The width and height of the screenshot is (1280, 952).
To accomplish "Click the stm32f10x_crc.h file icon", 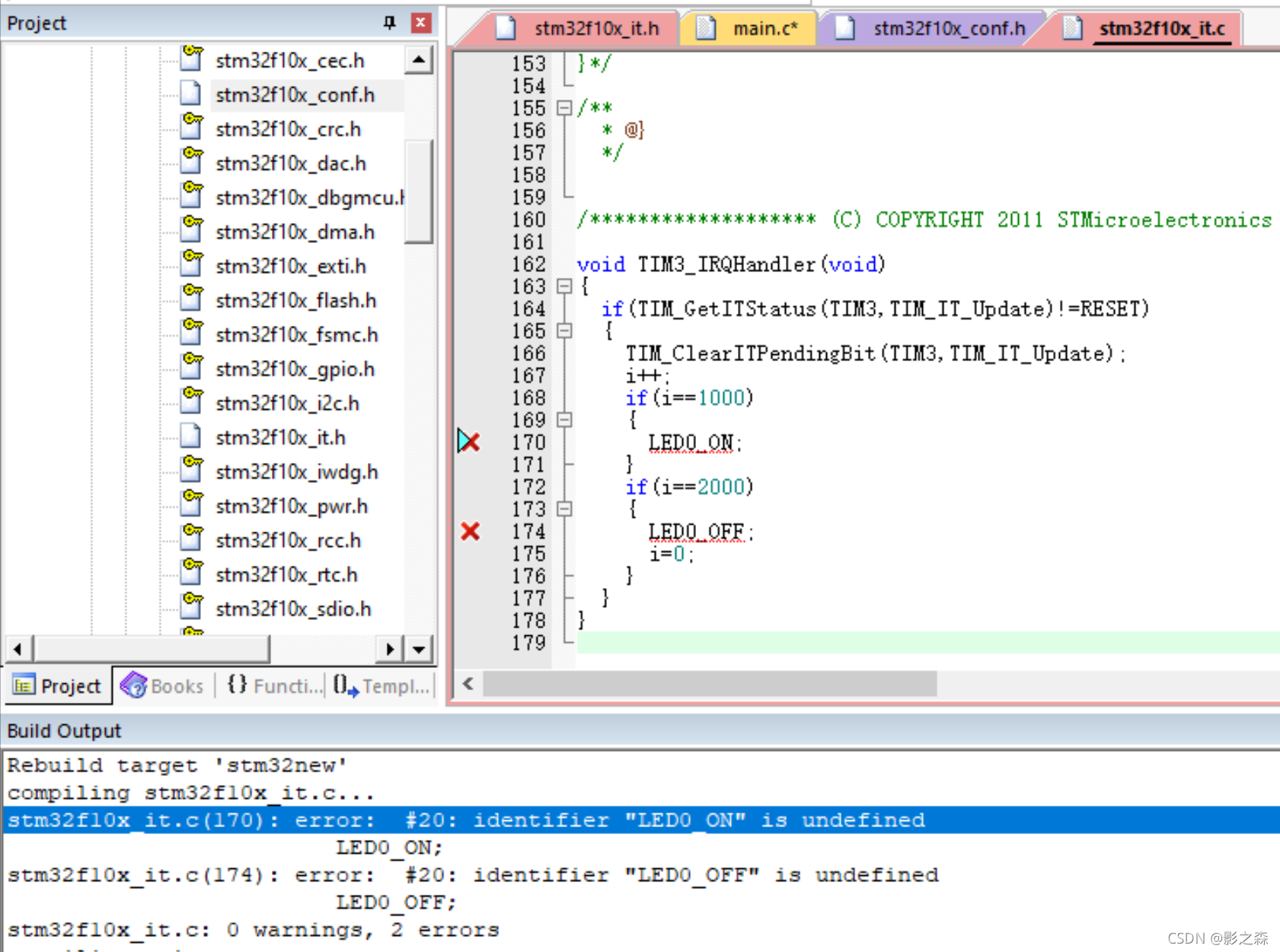I will point(191,127).
